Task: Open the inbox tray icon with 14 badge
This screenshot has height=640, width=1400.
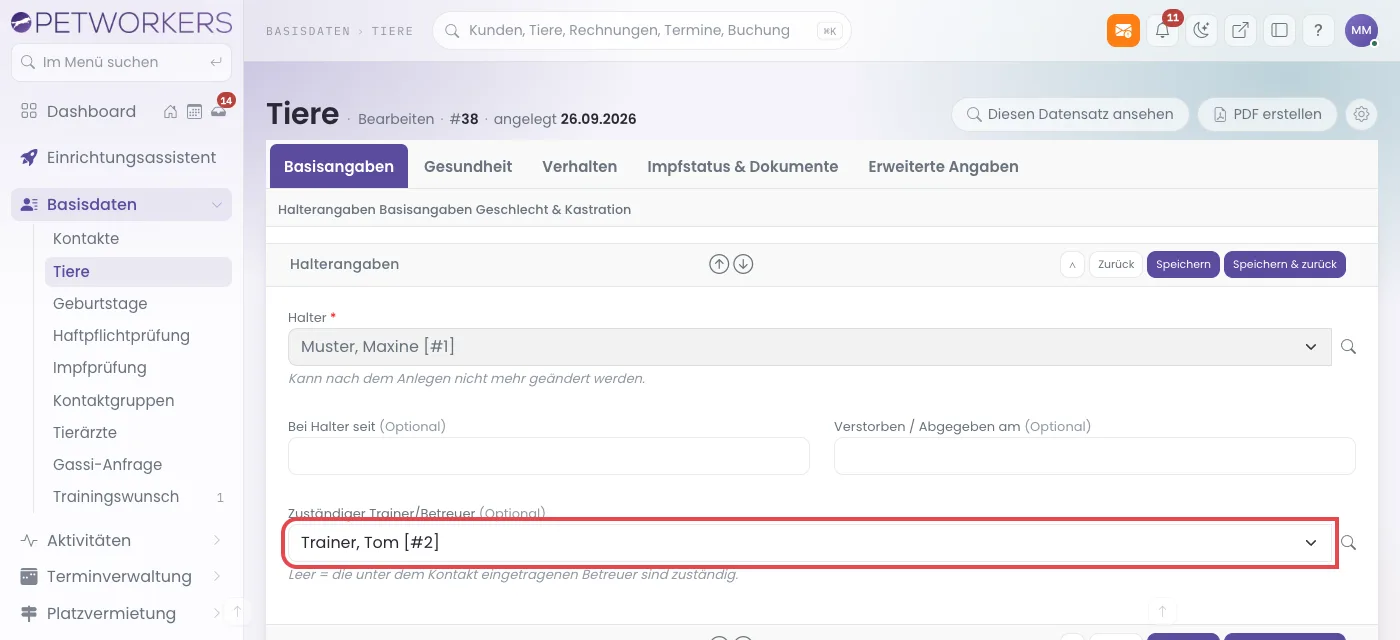Action: click(218, 112)
